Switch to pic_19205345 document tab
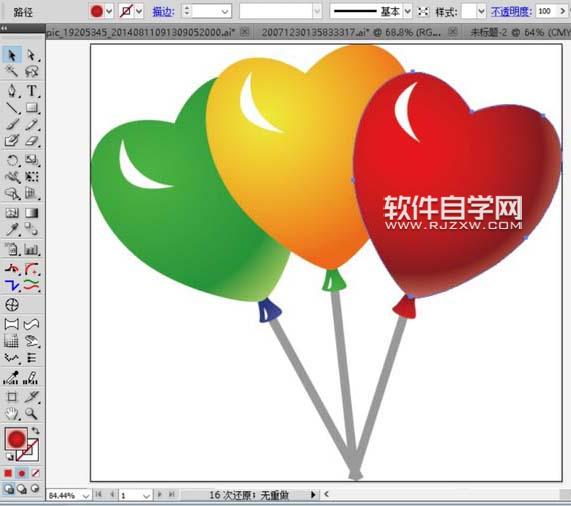 (141, 32)
